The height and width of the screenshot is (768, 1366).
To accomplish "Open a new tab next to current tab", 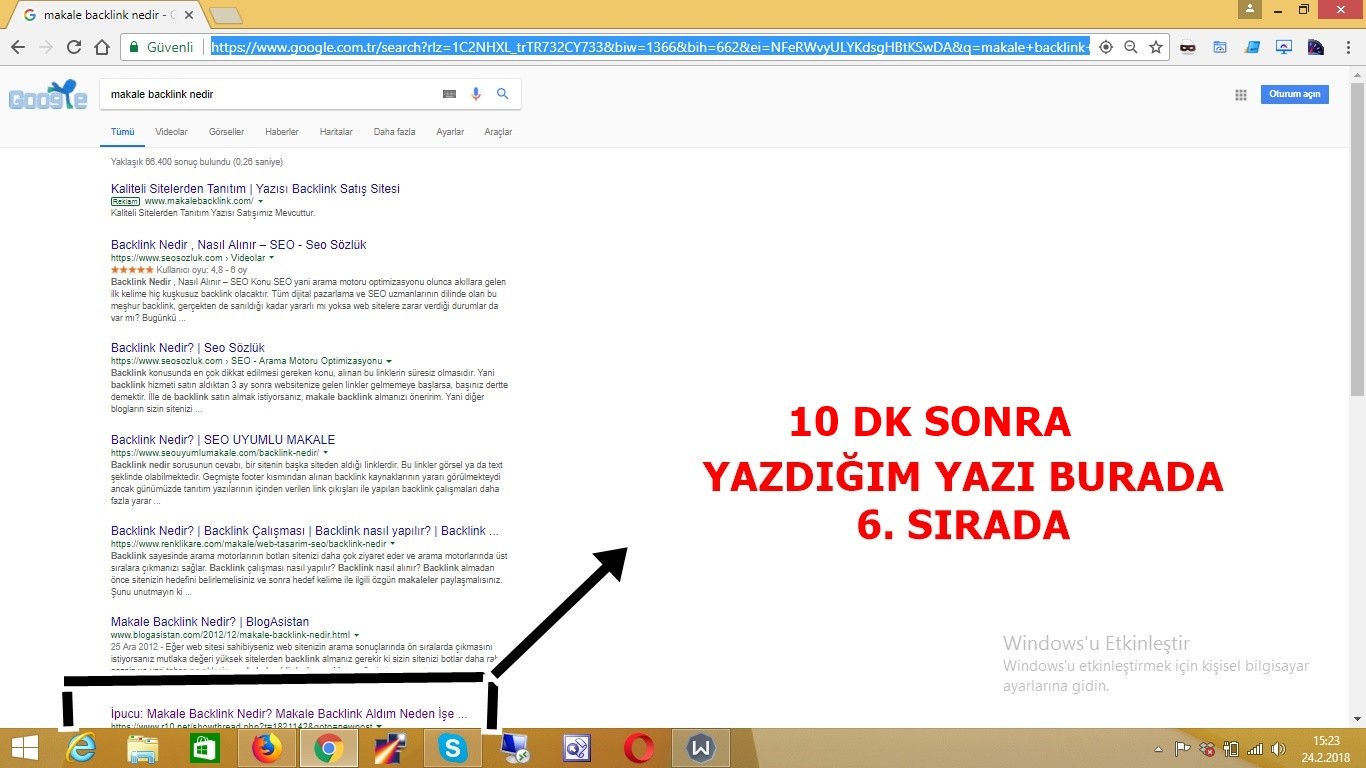I will (x=227, y=15).
